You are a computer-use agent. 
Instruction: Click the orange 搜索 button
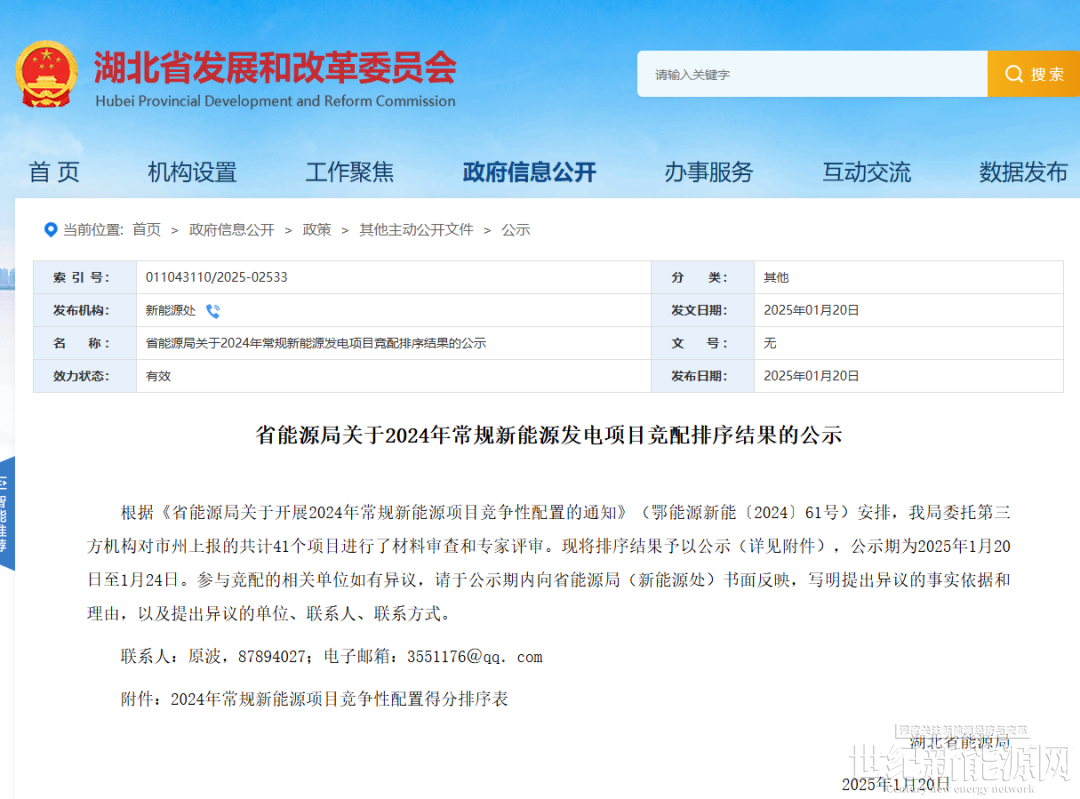(x=1033, y=74)
